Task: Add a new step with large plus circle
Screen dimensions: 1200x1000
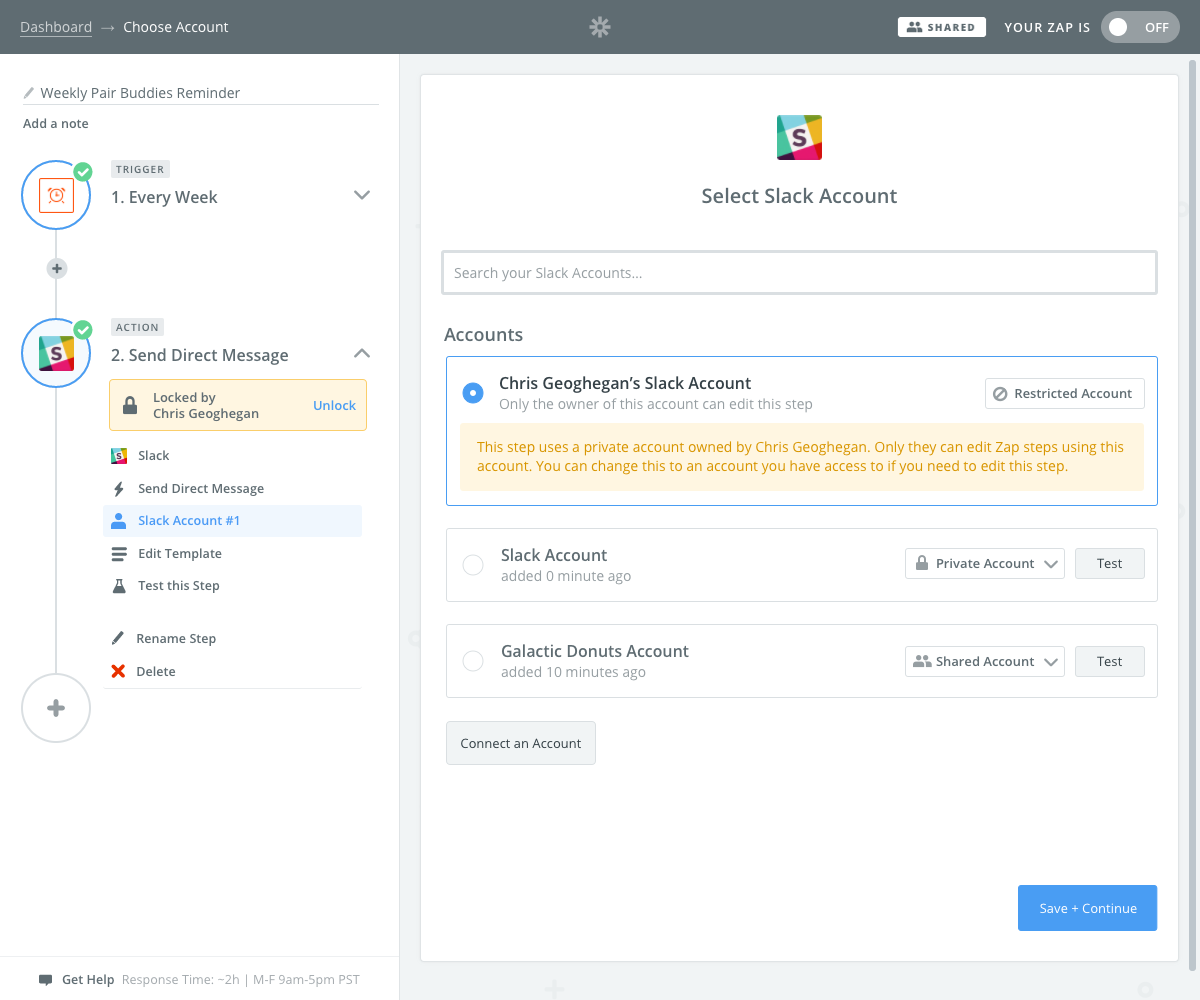Action: [56, 708]
